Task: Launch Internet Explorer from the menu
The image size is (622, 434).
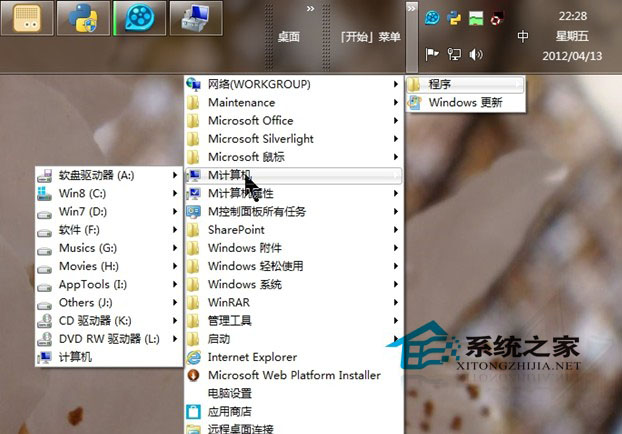Action: [x=252, y=357]
